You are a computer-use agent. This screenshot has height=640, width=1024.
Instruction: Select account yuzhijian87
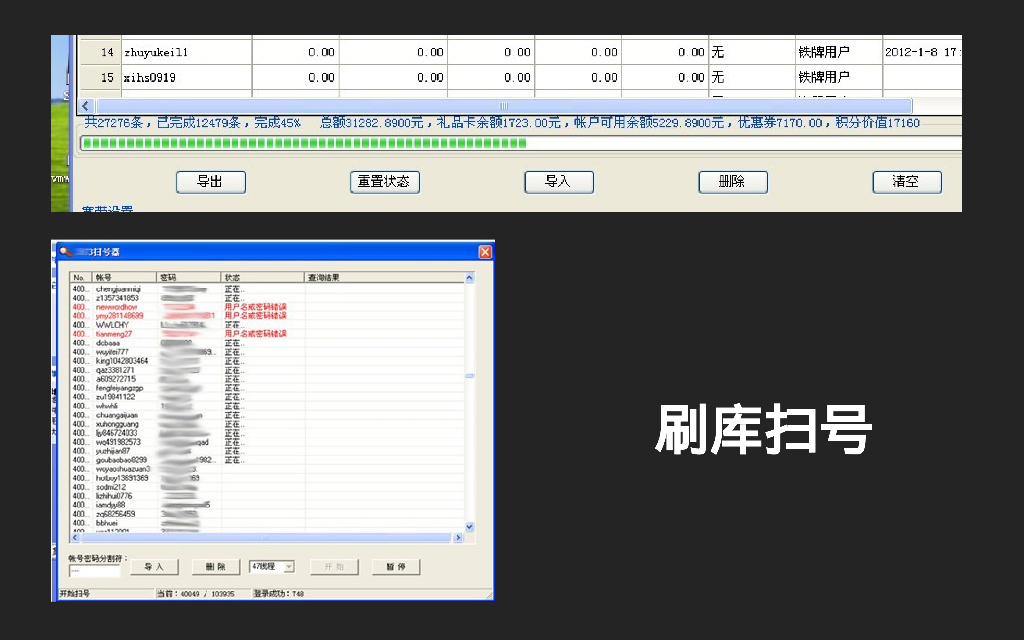113,451
